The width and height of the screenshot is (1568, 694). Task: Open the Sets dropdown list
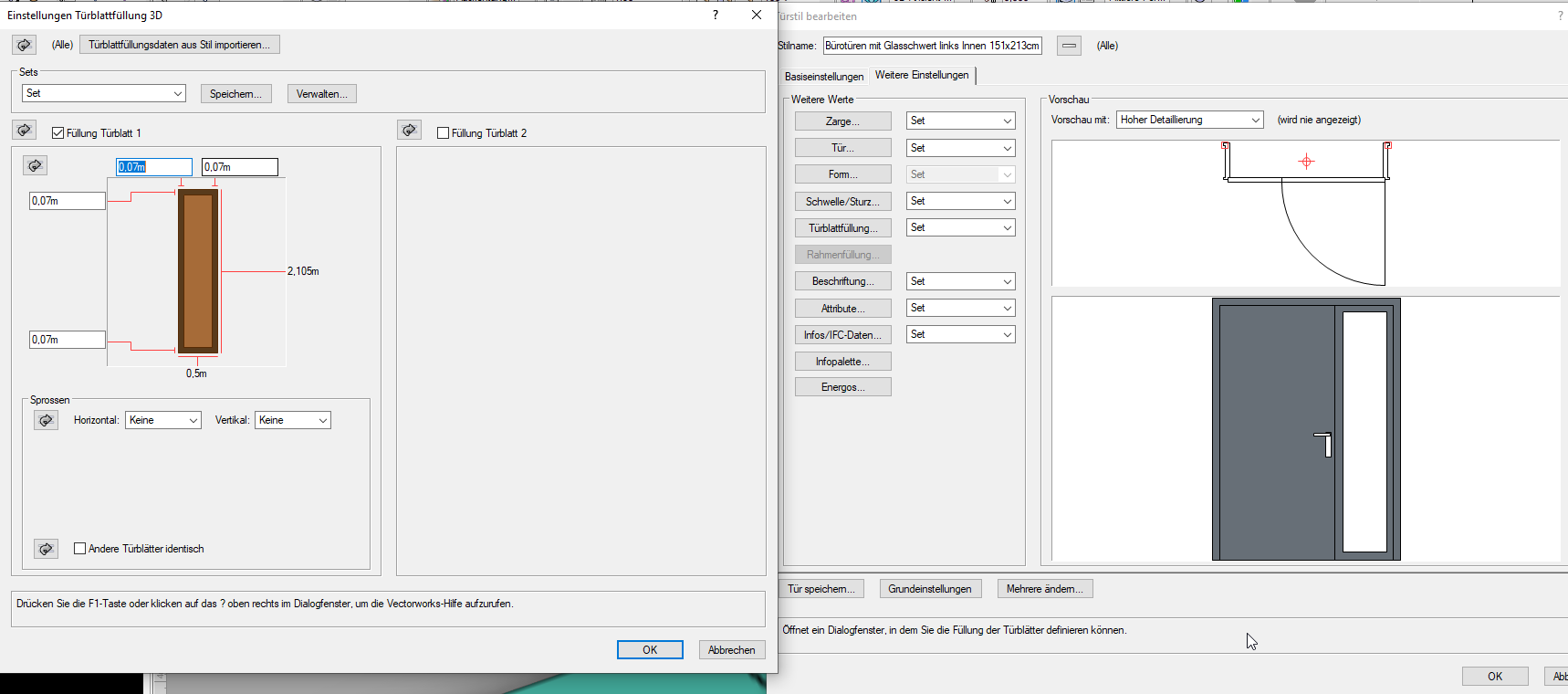point(103,93)
